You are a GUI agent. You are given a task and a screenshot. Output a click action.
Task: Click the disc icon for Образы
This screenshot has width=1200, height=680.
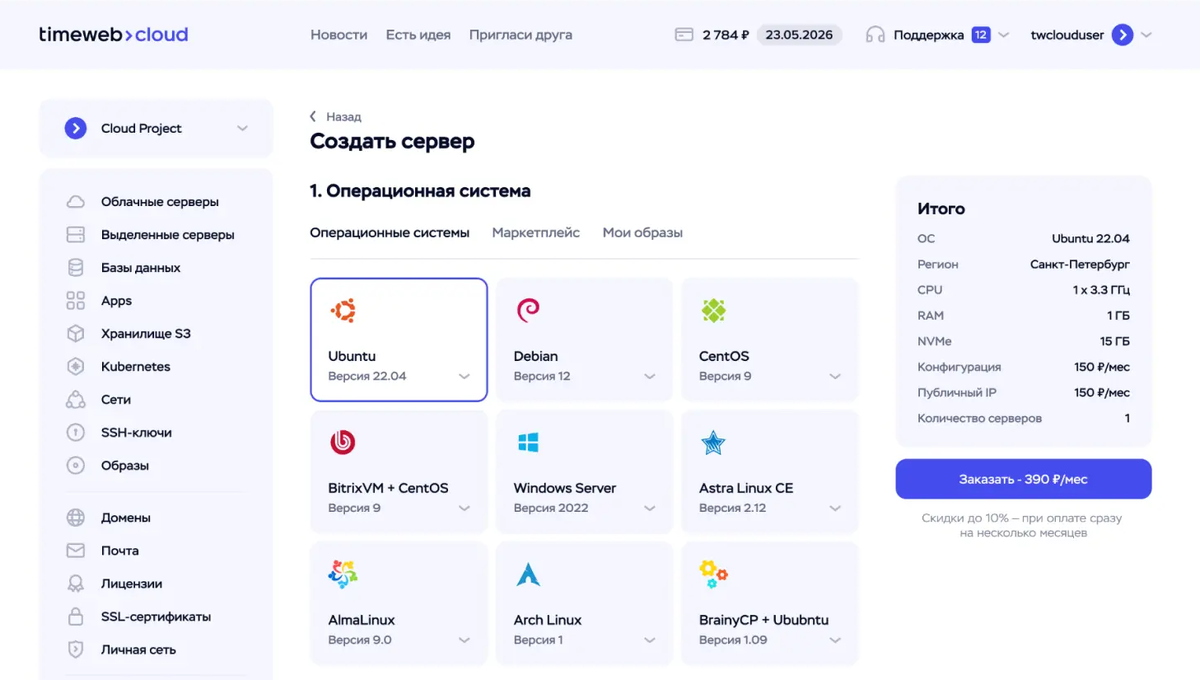[x=76, y=466]
